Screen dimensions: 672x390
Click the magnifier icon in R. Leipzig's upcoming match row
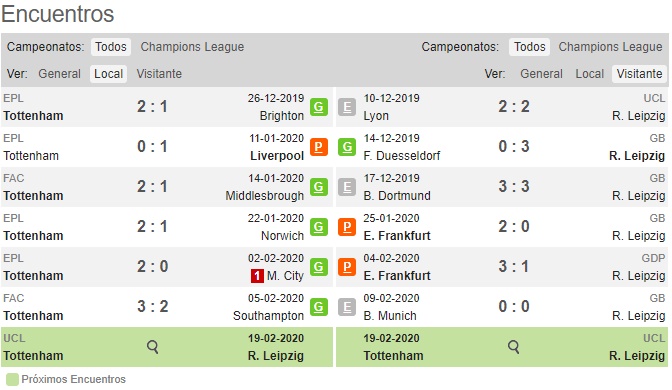[x=513, y=347]
